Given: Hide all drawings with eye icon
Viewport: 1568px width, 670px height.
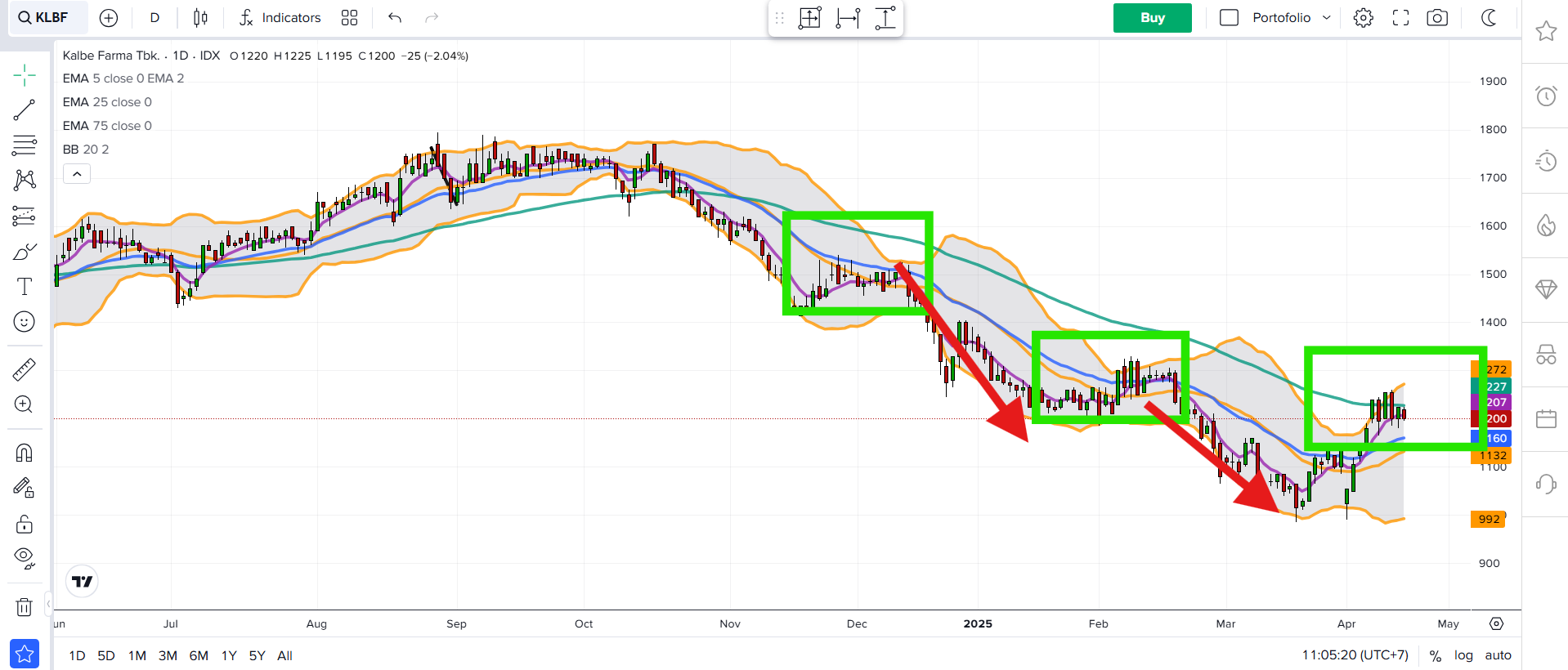Looking at the screenshot, I should (25, 559).
